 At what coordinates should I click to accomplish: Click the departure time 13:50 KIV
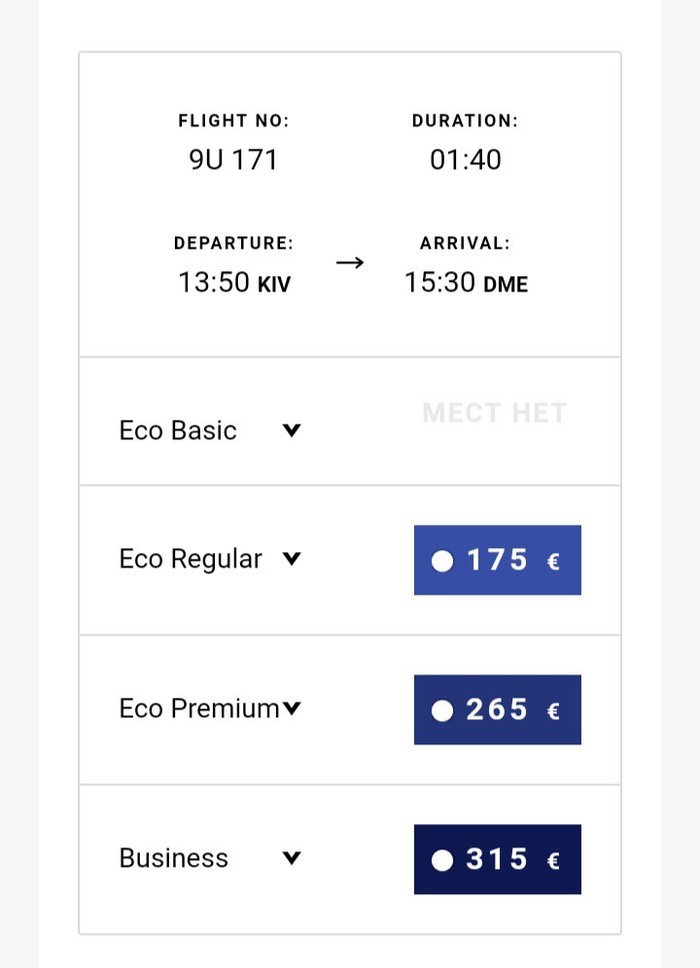[x=234, y=283]
